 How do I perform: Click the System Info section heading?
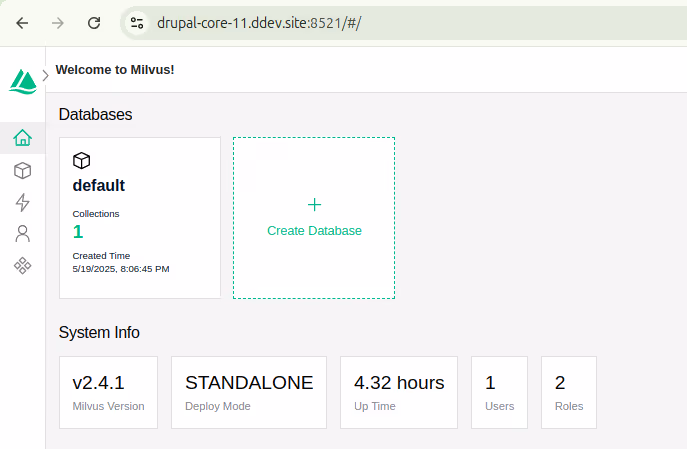(99, 332)
